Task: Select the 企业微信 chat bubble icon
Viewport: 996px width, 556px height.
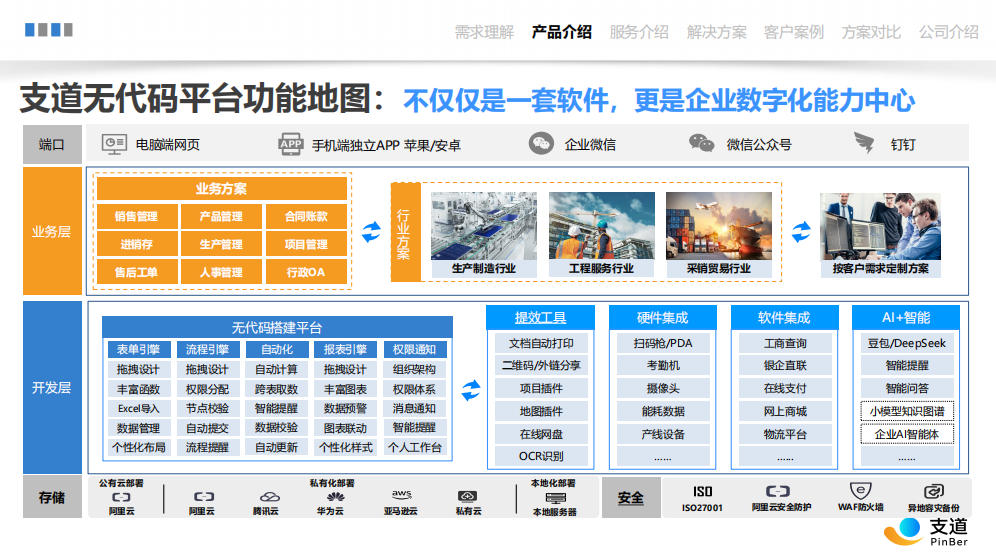Action: pos(541,144)
